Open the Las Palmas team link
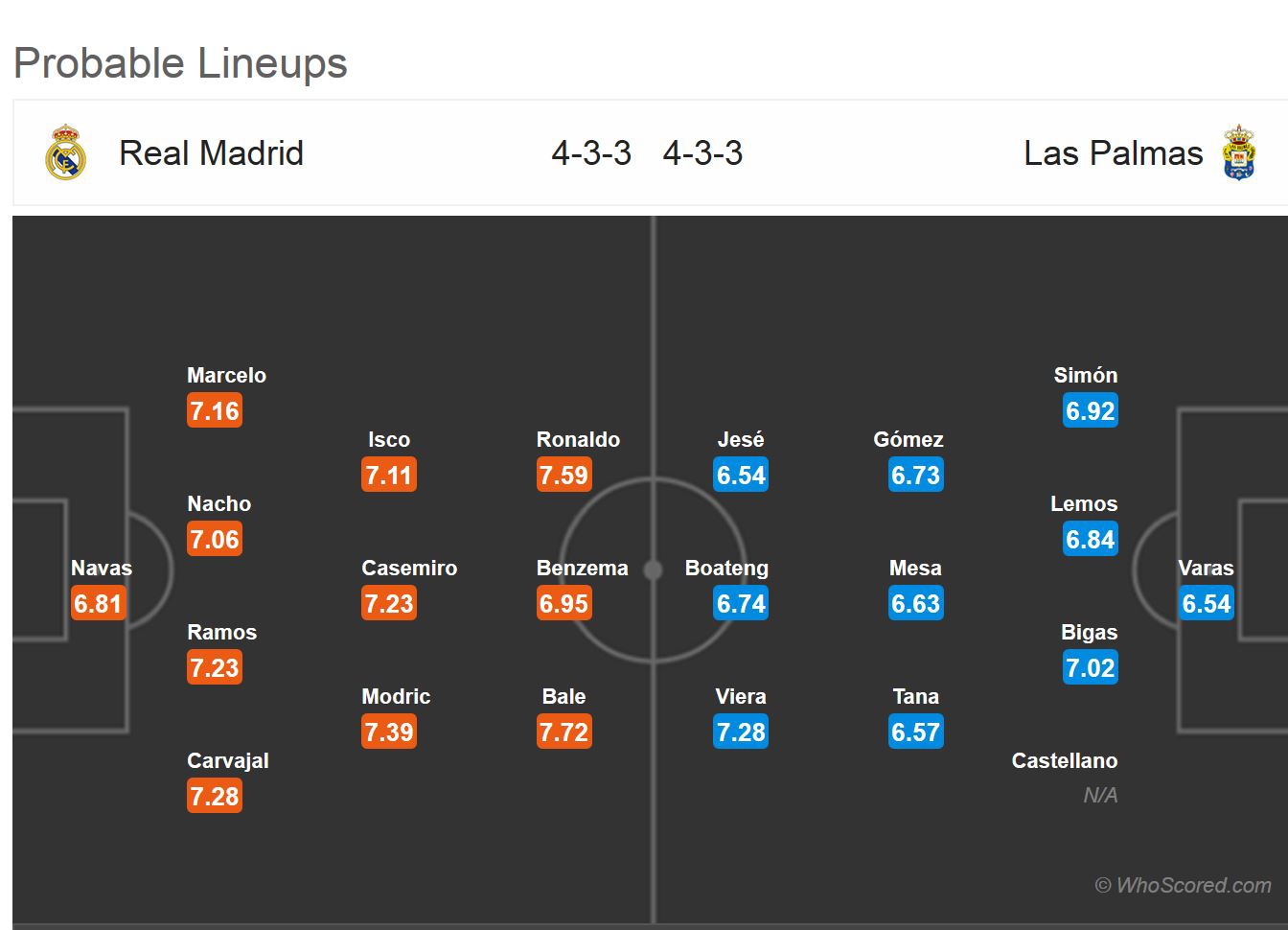Screen dimensions: 1288x930 (1113, 153)
